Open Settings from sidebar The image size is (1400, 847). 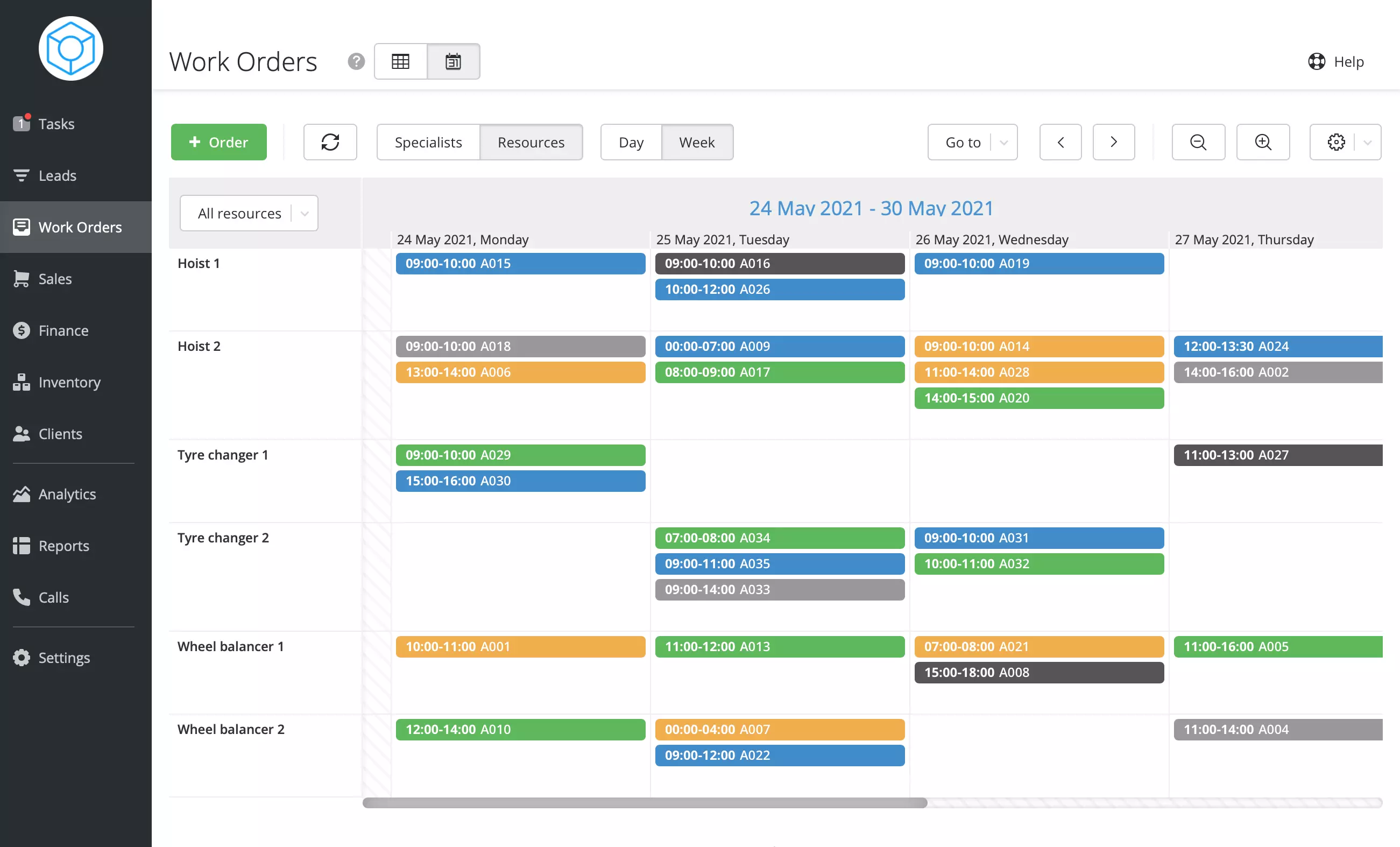point(75,657)
